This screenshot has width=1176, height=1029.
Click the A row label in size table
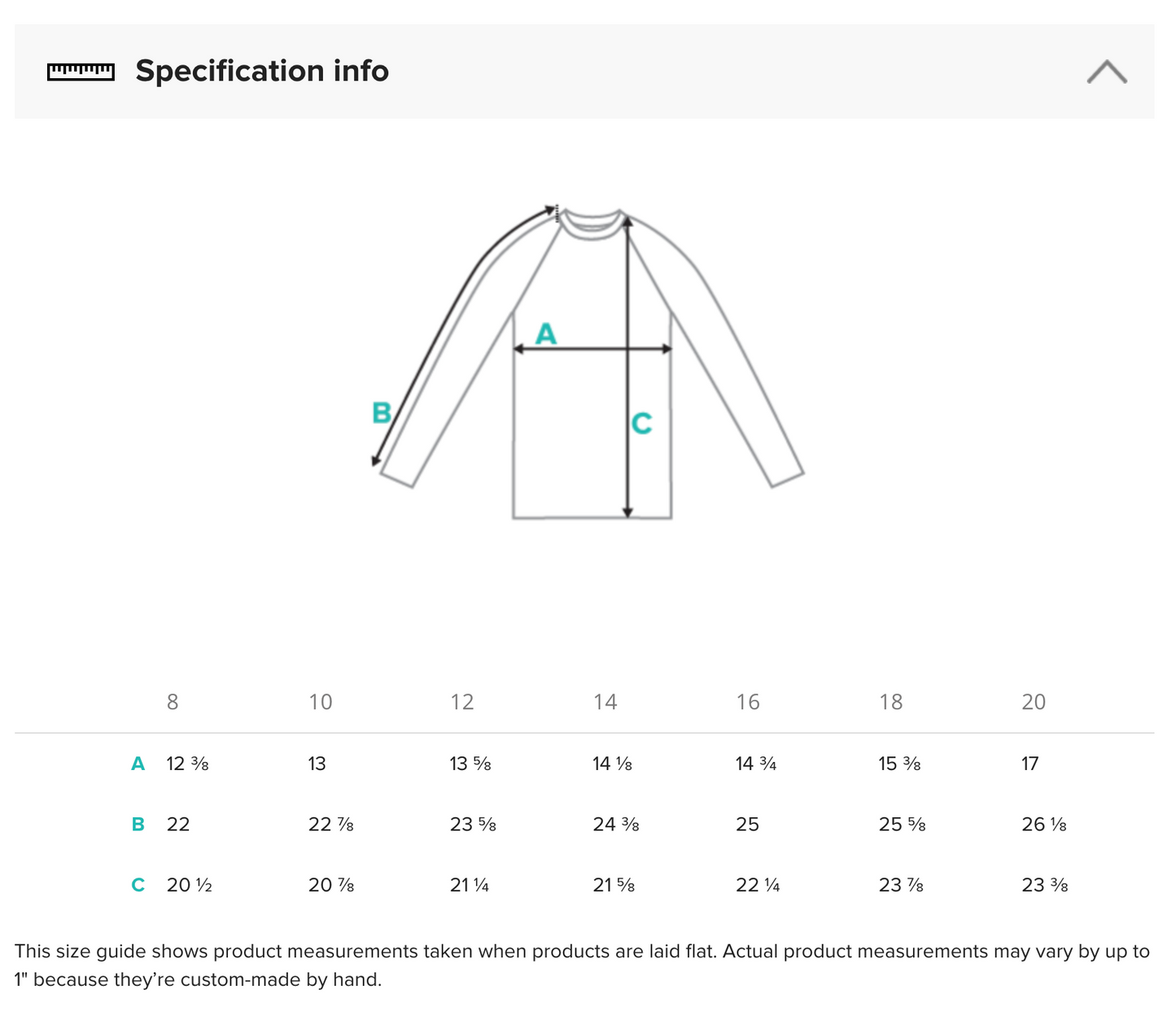138,764
